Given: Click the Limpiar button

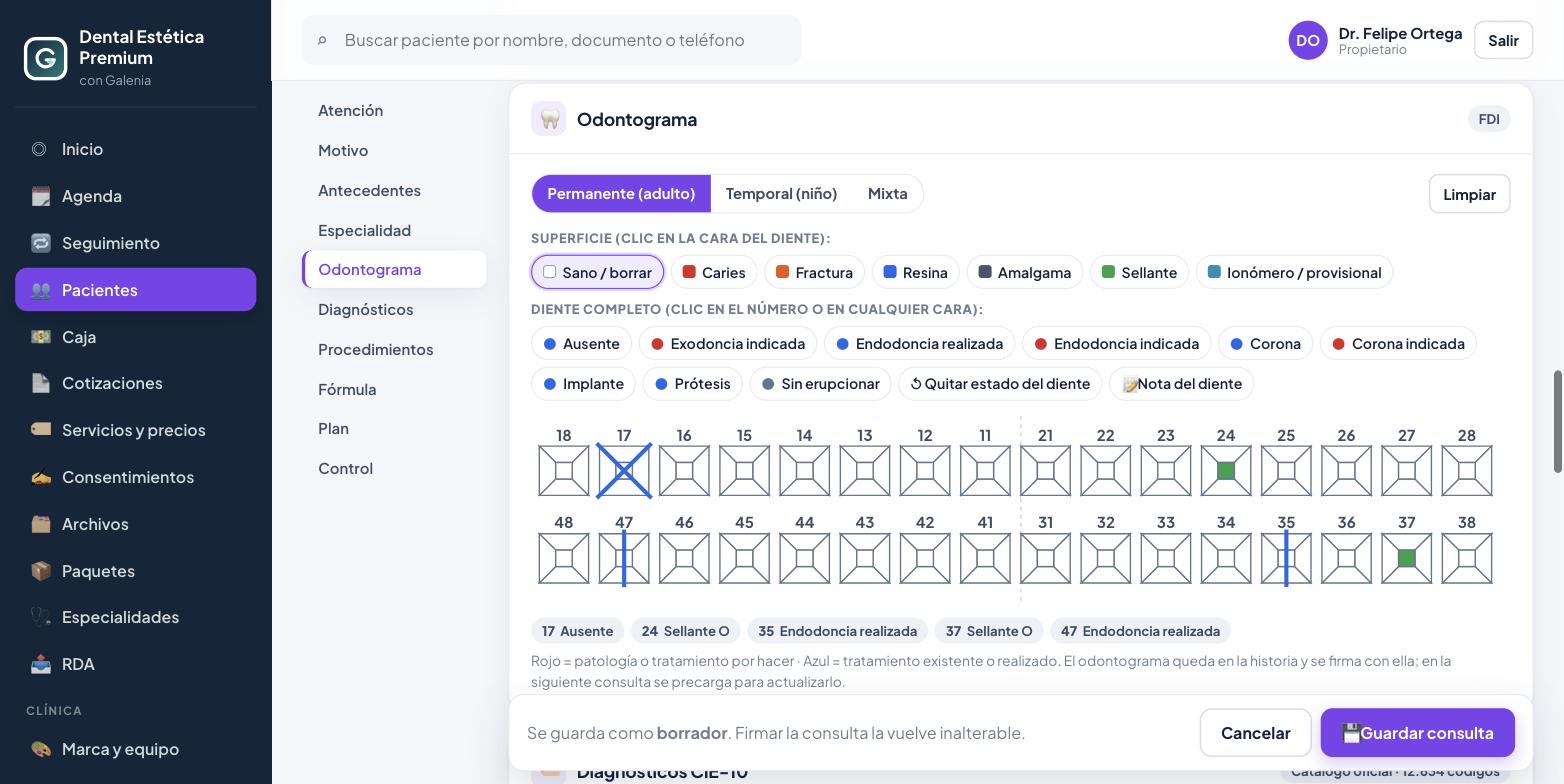Looking at the screenshot, I should tap(1469, 194).
